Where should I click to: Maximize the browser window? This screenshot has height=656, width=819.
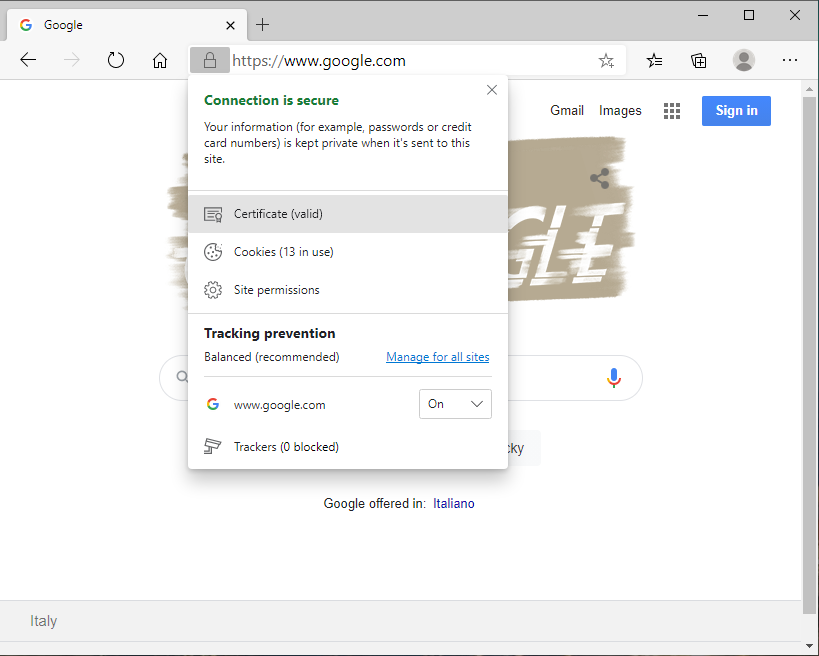click(x=748, y=15)
